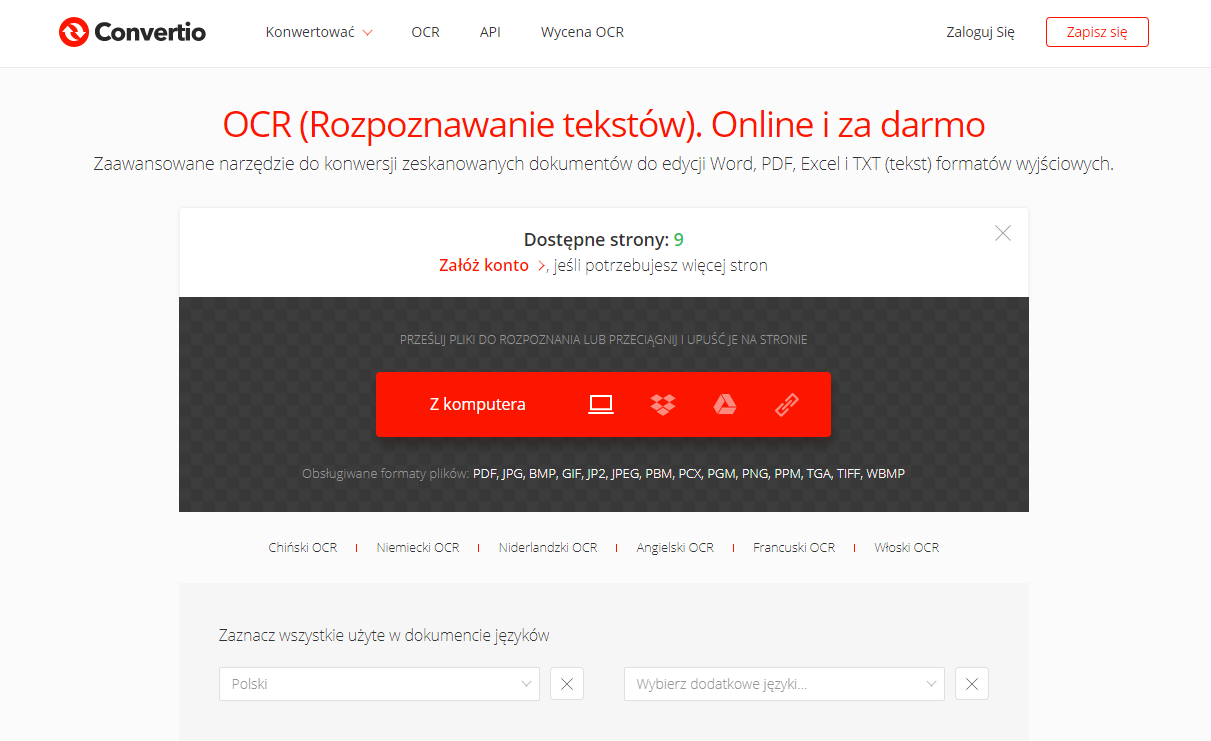
Task: Open the Konwertować dropdown menu
Action: (319, 32)
